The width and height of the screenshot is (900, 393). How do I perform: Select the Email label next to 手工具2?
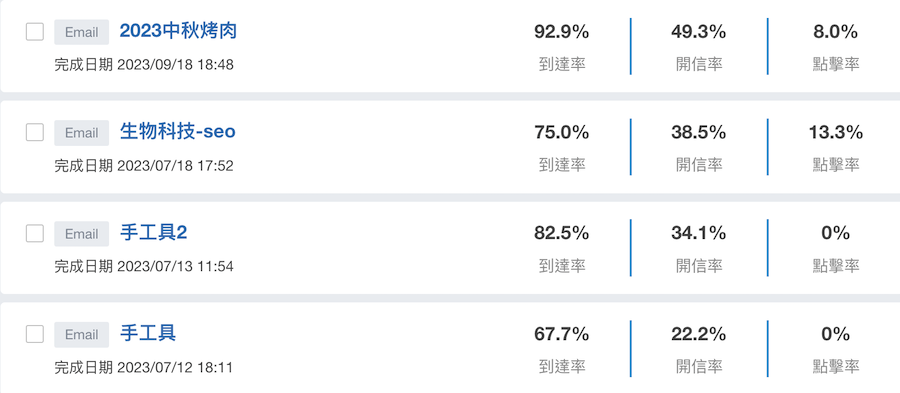[x=82, y=234]
